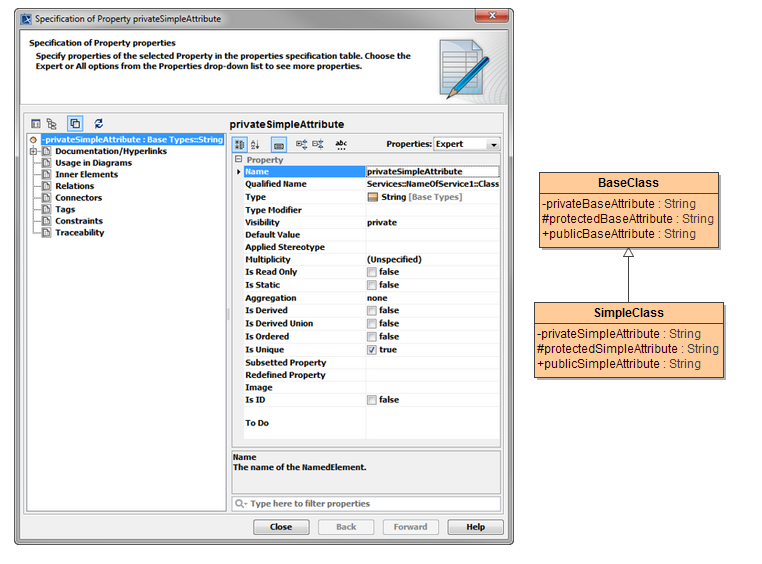This screenshot has height=564, width=762.
Task: Click the String type class icon
Action: coord(373,197)
